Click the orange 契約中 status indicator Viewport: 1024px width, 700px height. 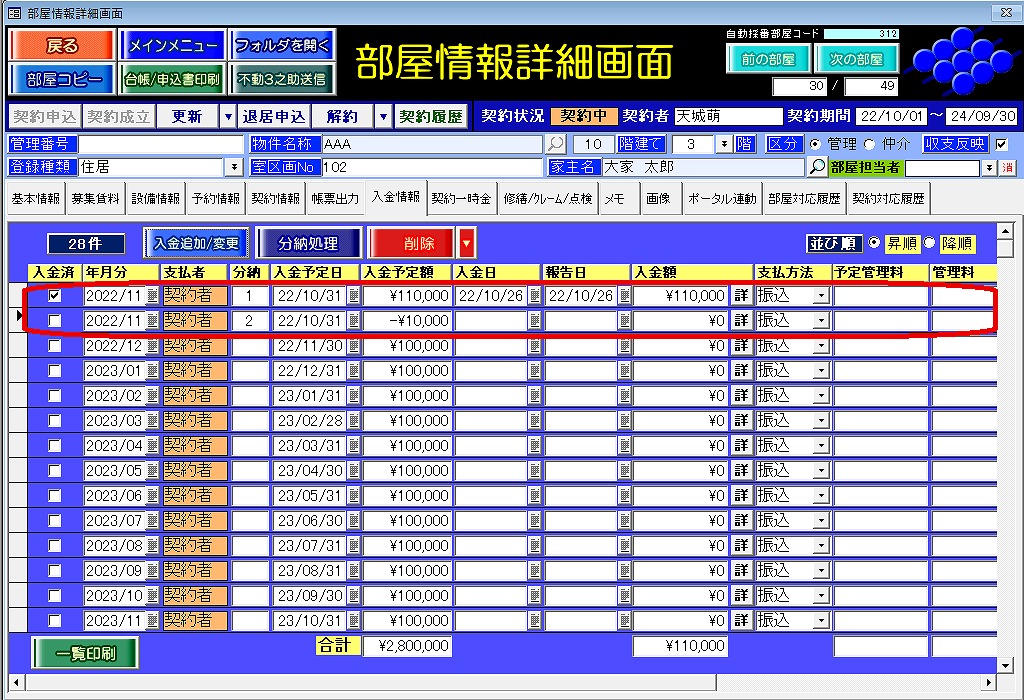pos(583,116)
